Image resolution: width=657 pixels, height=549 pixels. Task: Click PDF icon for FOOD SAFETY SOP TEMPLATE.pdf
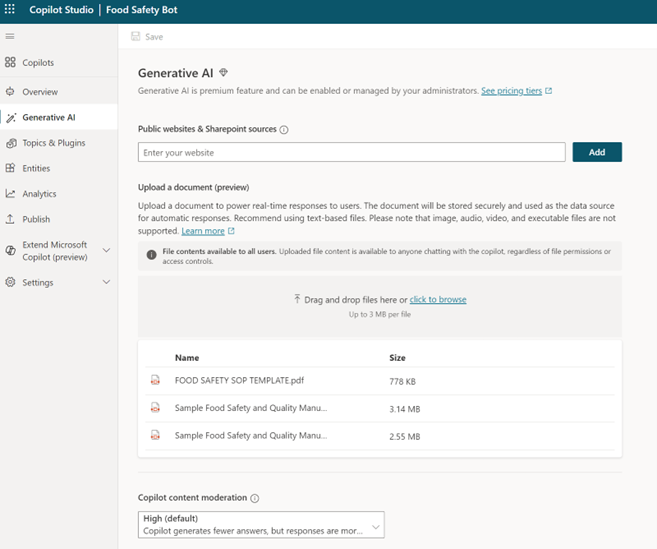click(x=155, y=380)
